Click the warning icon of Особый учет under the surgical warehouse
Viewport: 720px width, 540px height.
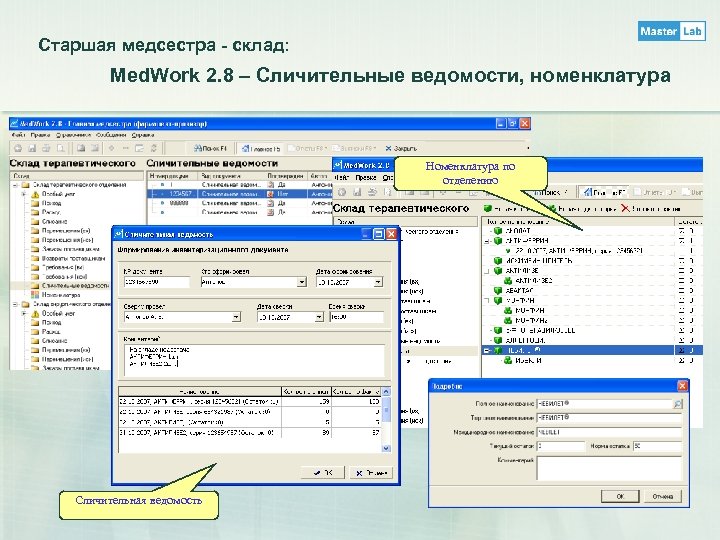(35, 314)
